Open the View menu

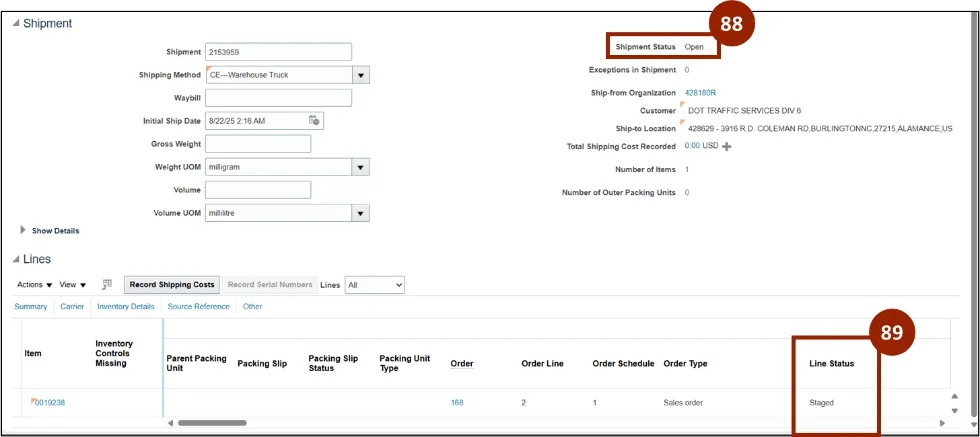click(72, 285)
